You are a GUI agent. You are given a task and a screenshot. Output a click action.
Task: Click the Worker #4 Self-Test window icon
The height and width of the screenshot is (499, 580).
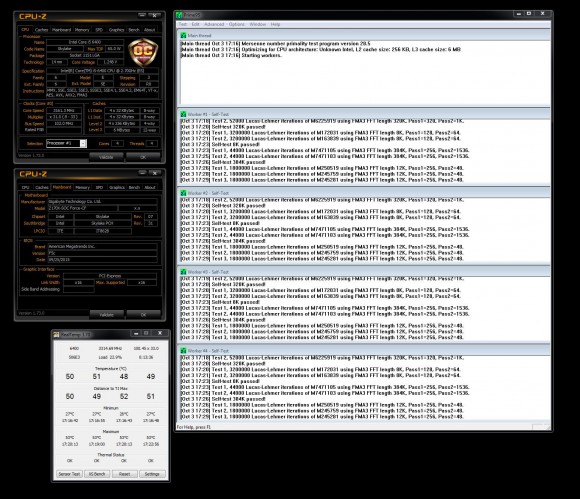click(x=183, y=351)
